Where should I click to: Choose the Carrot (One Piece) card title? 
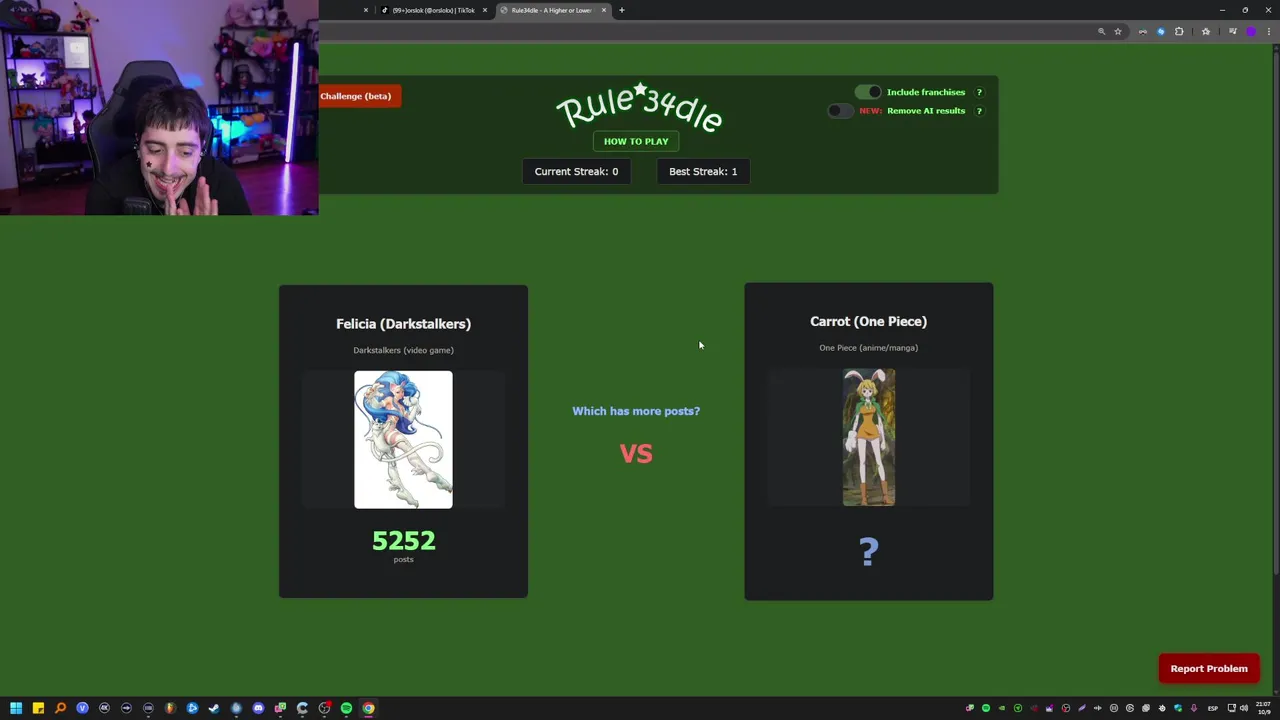click(868, 321)
